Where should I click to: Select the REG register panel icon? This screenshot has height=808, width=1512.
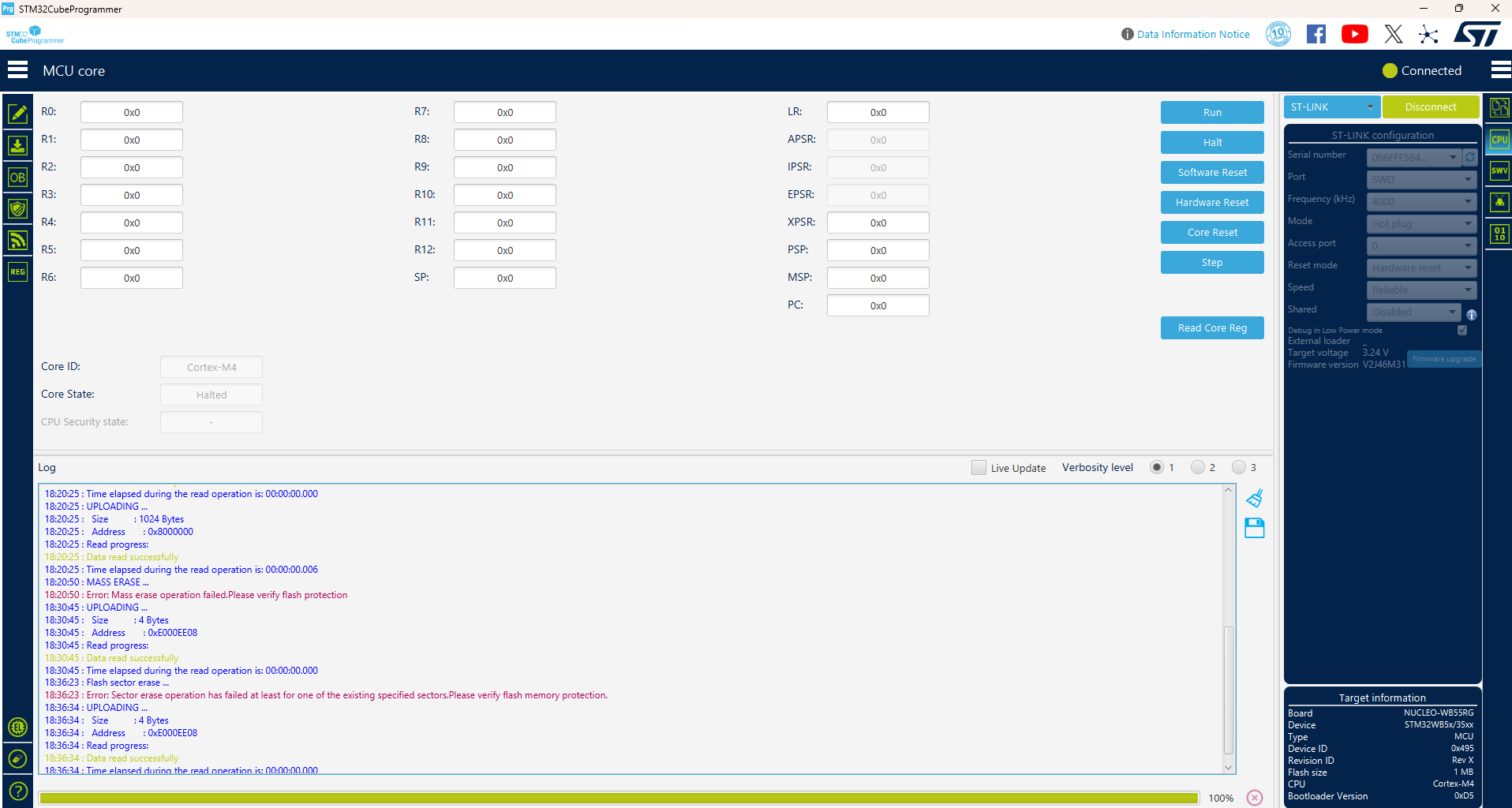coord(18,271)
